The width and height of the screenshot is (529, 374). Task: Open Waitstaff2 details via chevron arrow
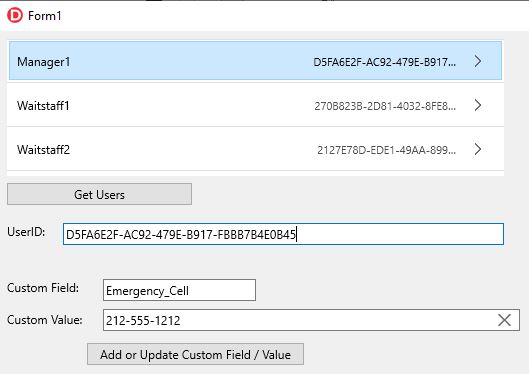click(478, 149)
